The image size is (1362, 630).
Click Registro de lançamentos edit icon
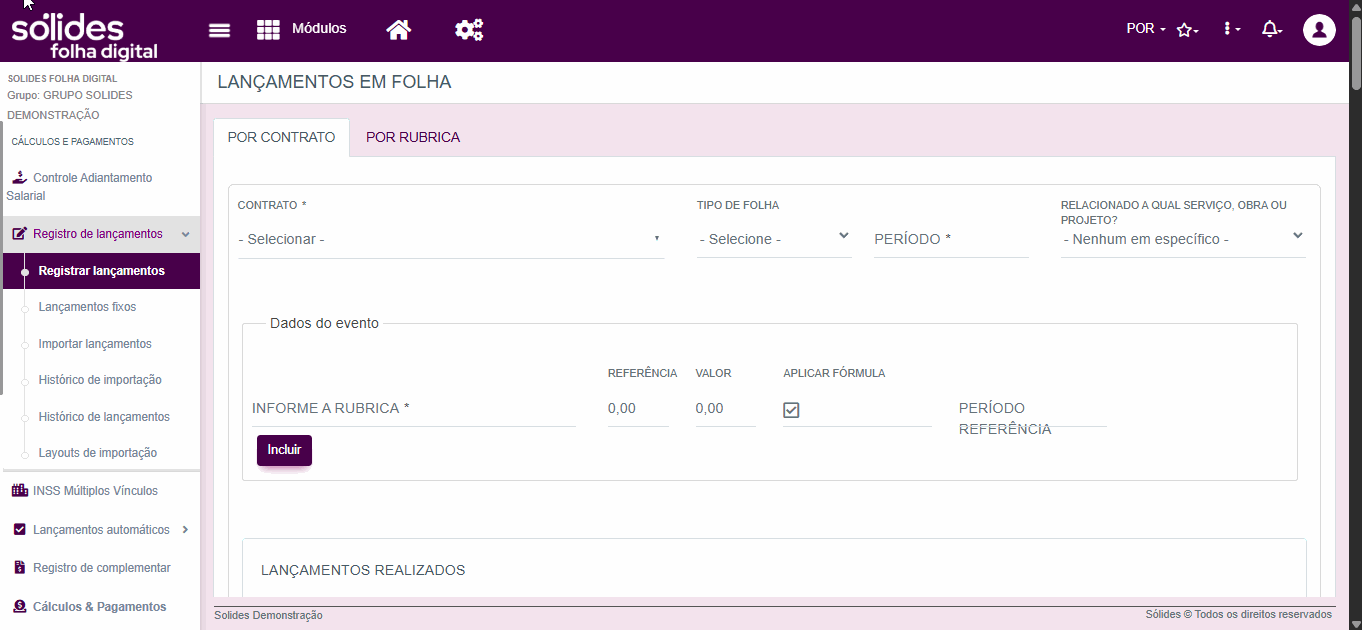[x=19, y=234]
